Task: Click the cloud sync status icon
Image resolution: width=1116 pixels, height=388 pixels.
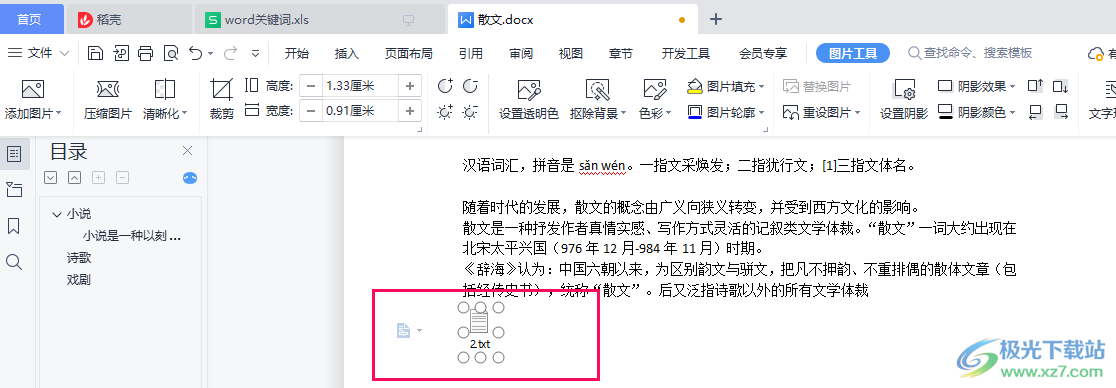Action: pyautogui.click(x=1096, y=53)
